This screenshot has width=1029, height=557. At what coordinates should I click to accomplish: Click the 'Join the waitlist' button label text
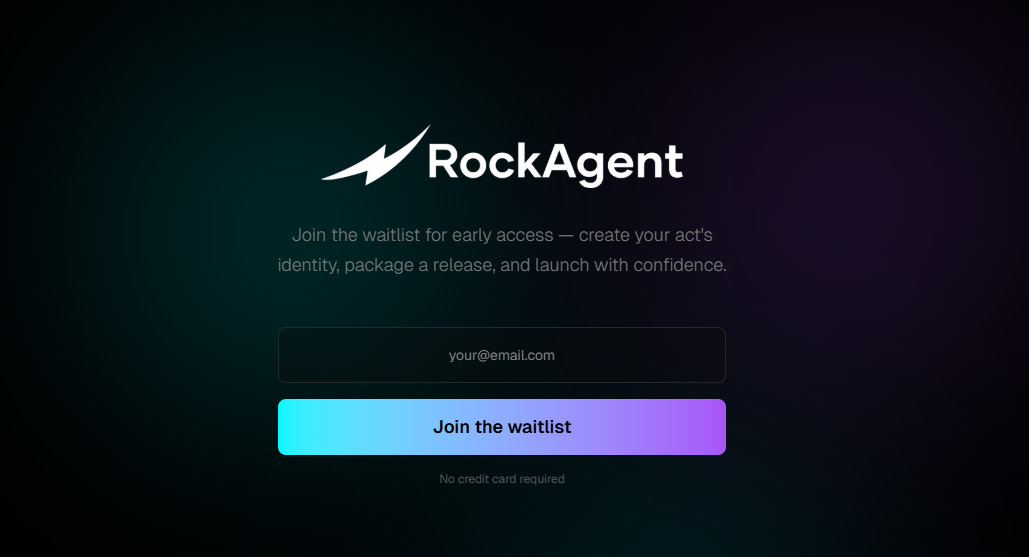click(x=502, y=427)
